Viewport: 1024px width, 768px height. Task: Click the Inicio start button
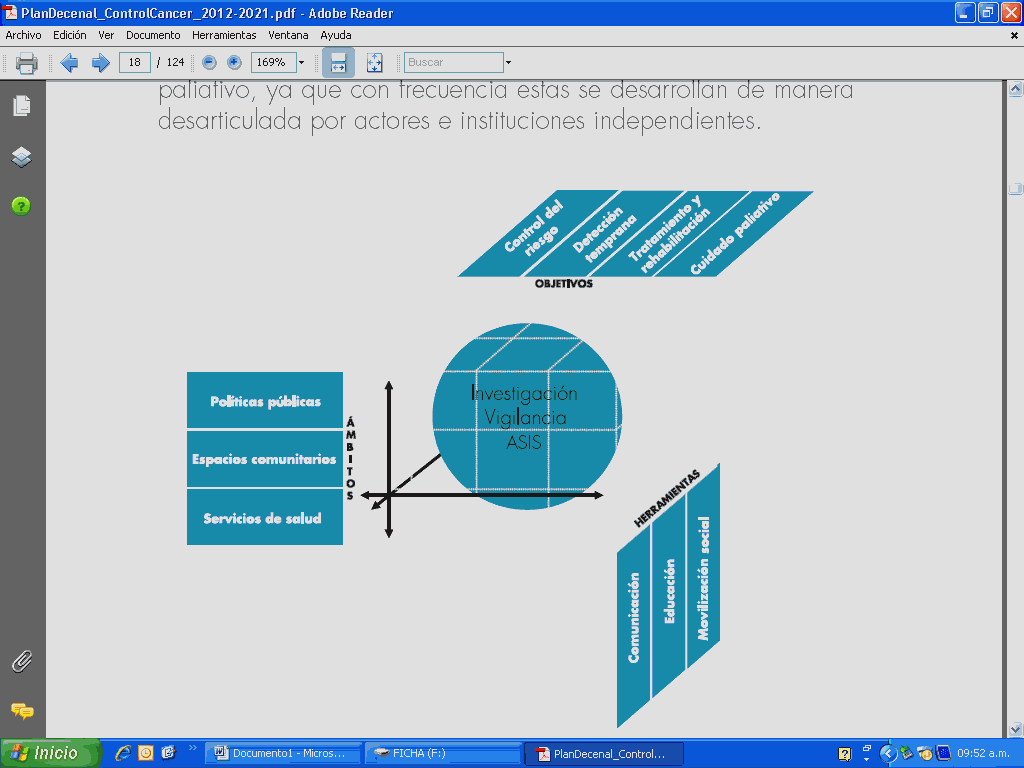tap(50, 753)
